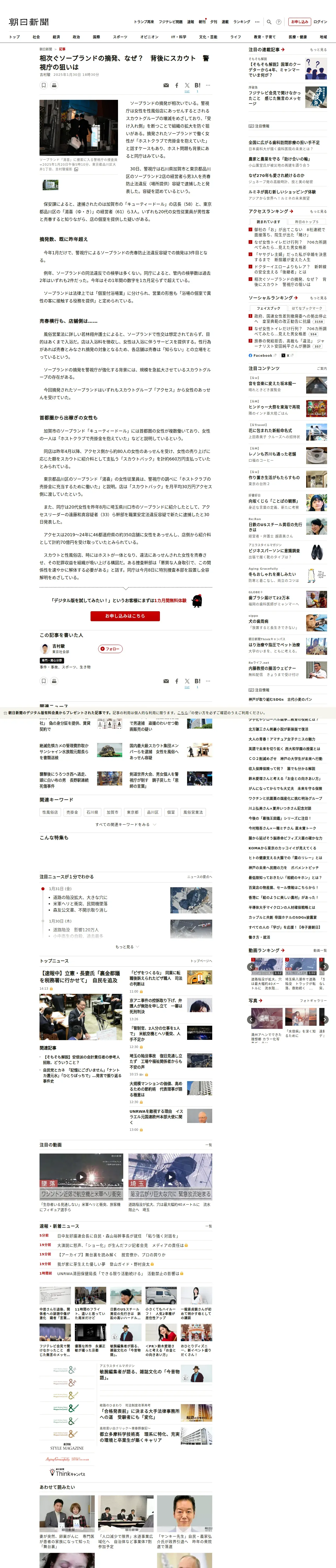This screenshot has height=1568, width=336.
Task: Play the 埼玉 陥没 video
Action: pos(170,1177)
